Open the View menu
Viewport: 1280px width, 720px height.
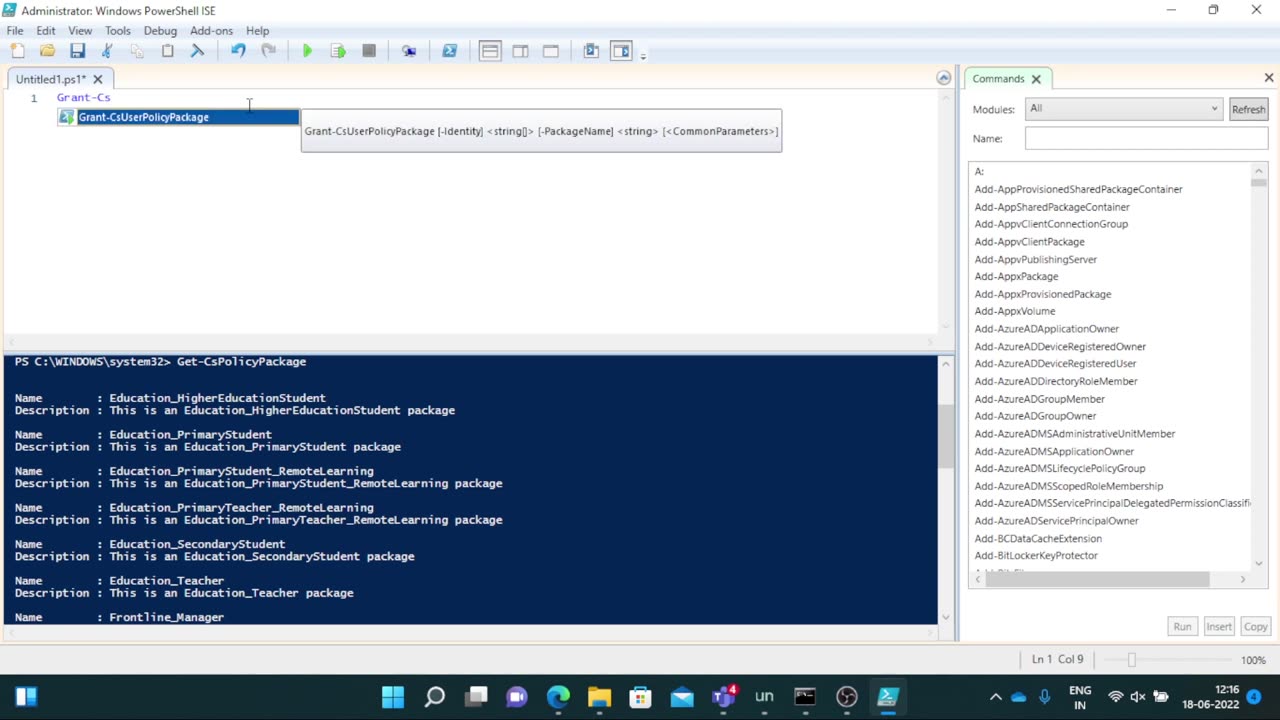80,31
